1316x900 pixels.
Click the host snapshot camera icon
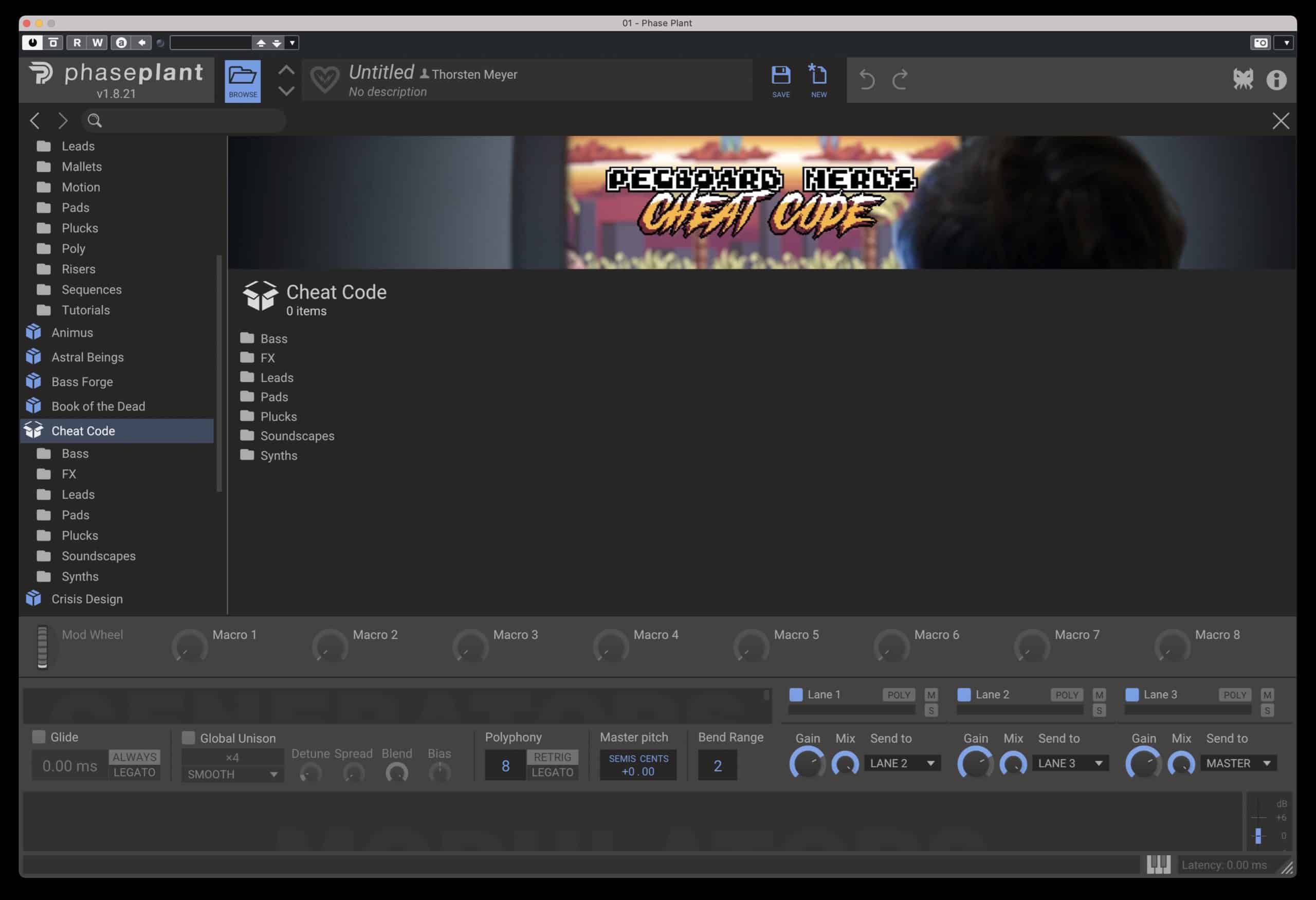[x=1260, y=43]
